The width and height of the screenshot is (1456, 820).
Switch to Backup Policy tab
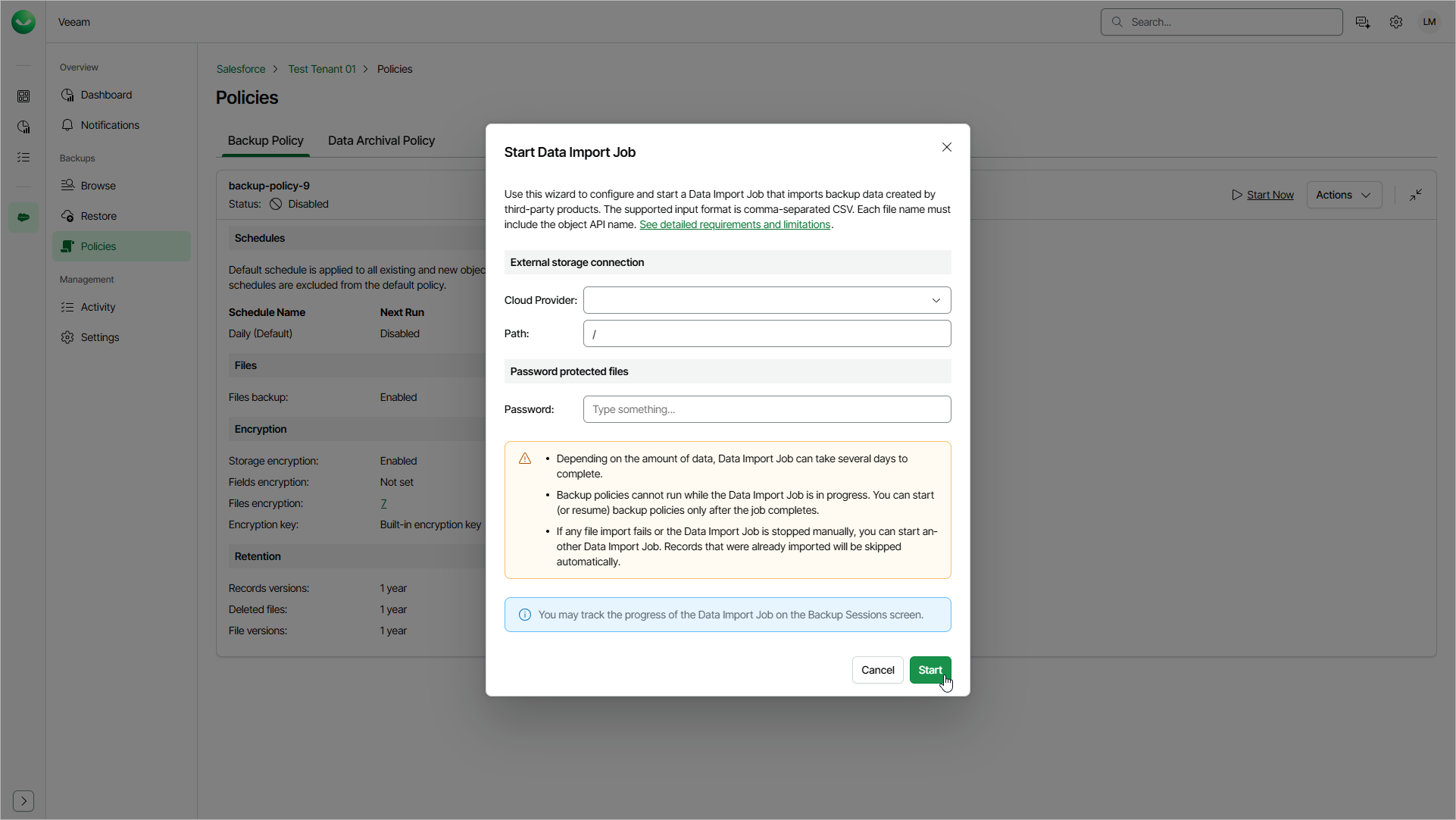266,141
